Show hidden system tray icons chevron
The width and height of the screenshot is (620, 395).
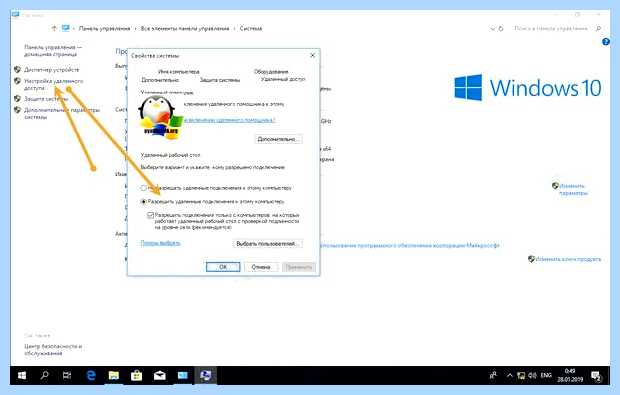[x=510, y=375]
